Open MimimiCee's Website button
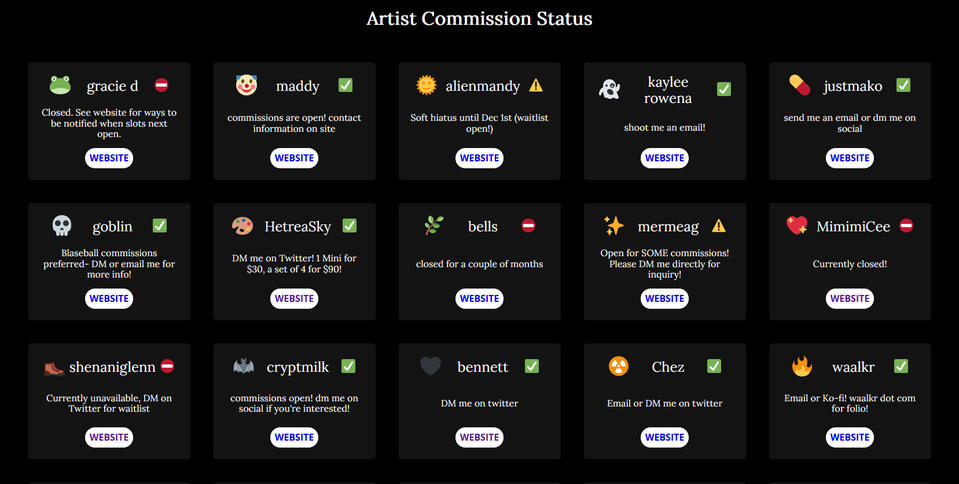Viewport: 959px width, 484px height. click(x=850, y=298)
